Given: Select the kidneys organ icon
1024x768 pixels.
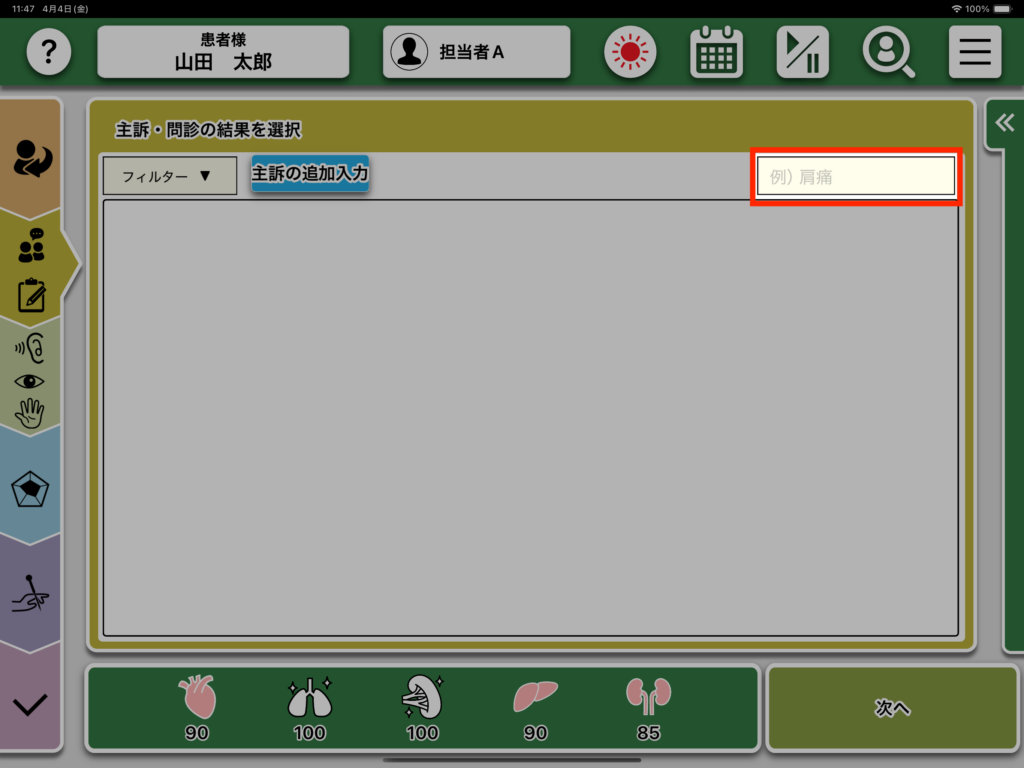Looking at the screenshot, I should point(648,696).
